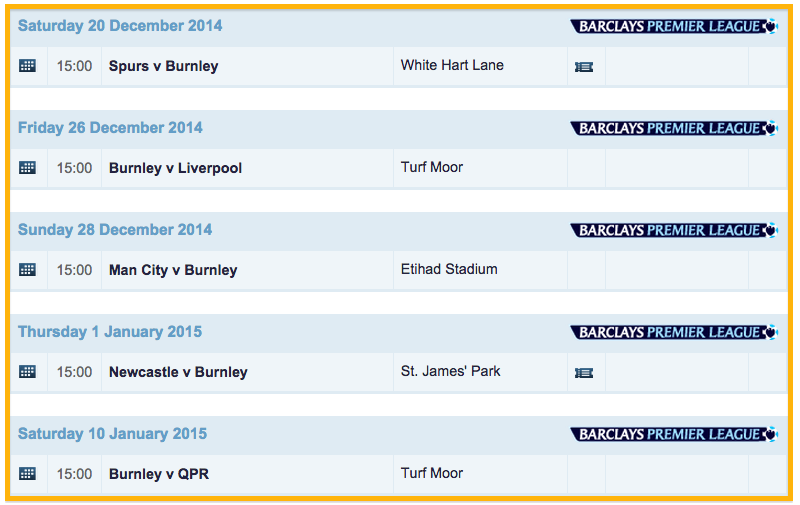Click Premier League logo on 20 December

tap(674, 26)
